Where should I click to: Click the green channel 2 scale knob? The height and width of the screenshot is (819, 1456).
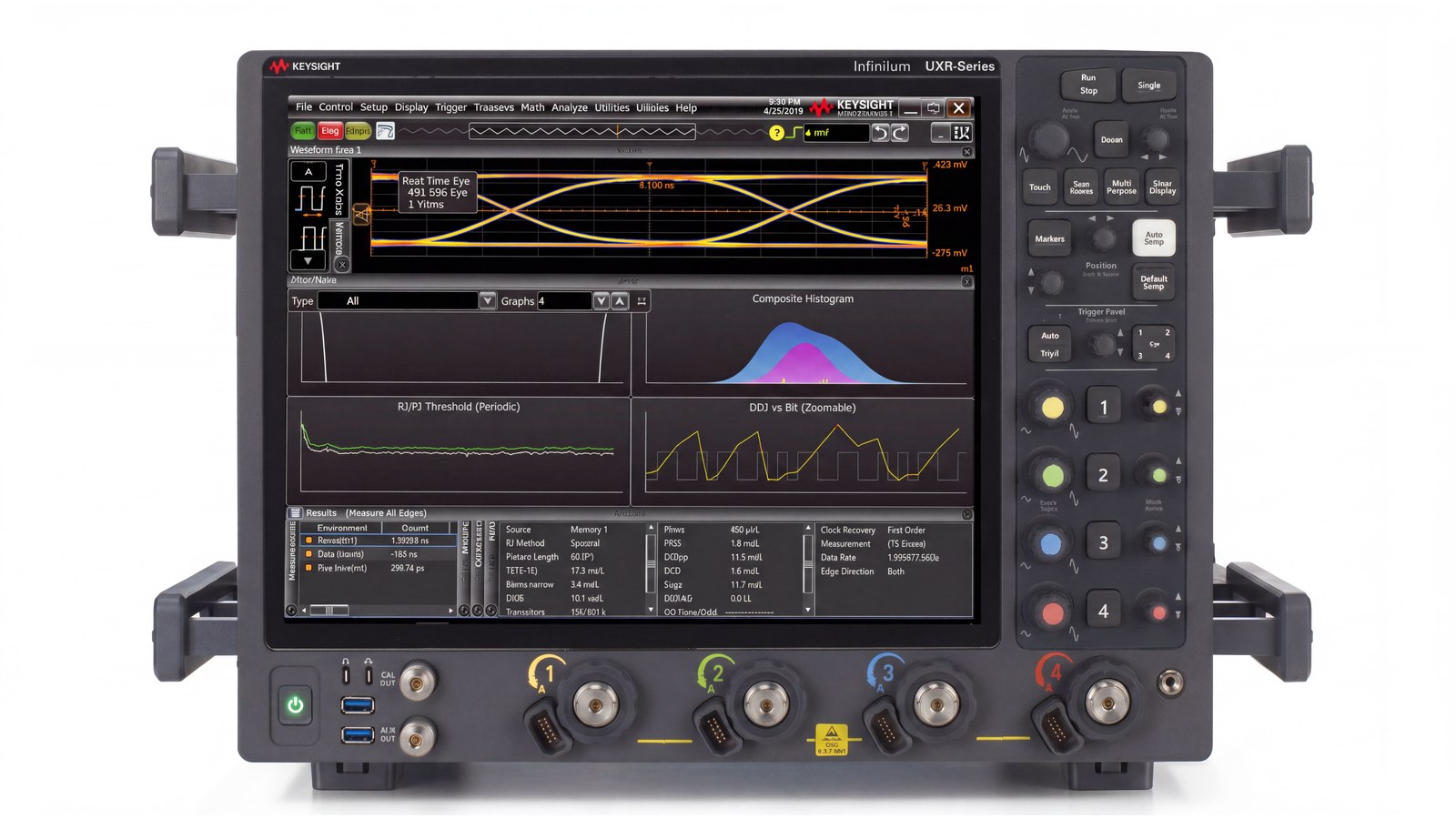click(1052, 475)
